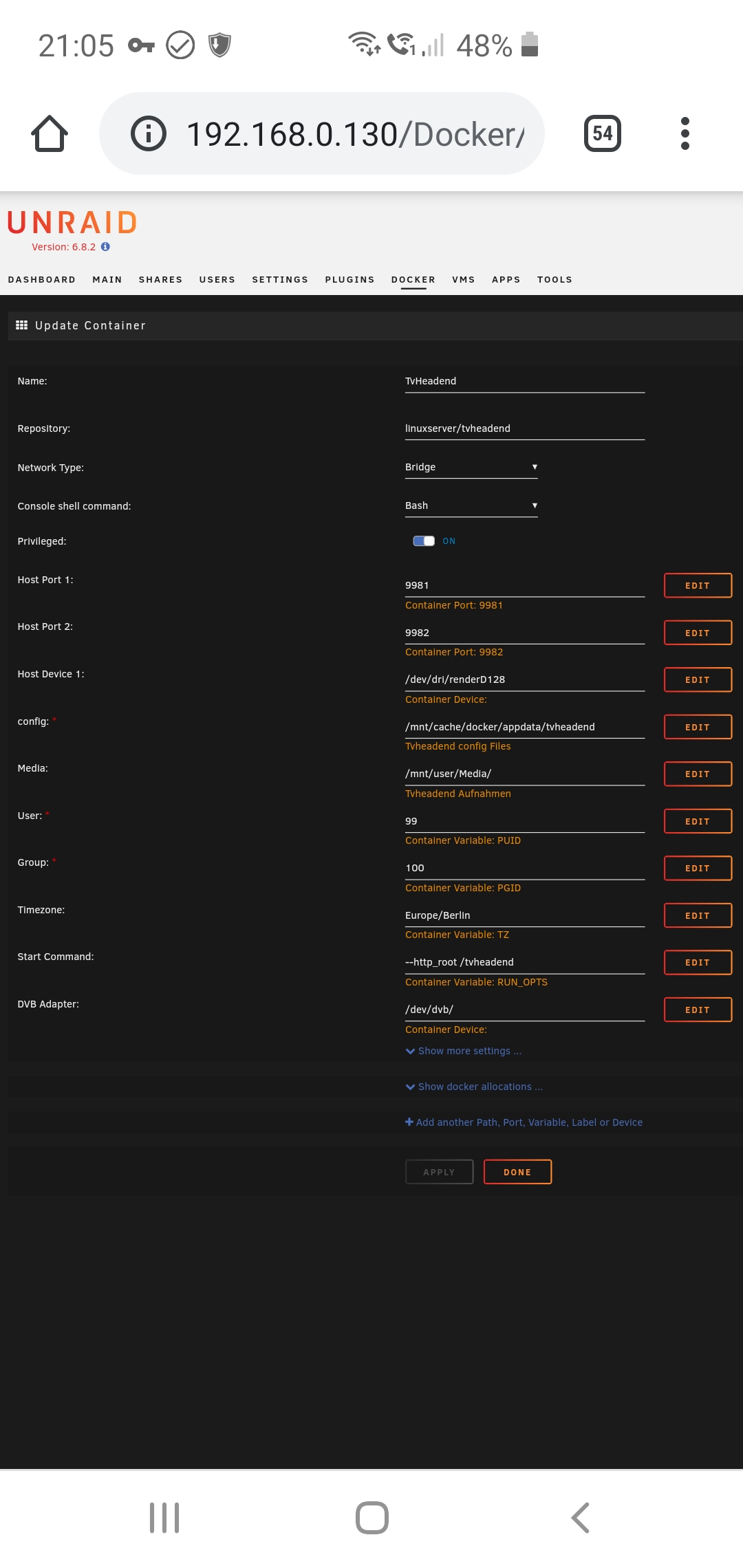Click Edit for Host Port 1

(698, 586)
